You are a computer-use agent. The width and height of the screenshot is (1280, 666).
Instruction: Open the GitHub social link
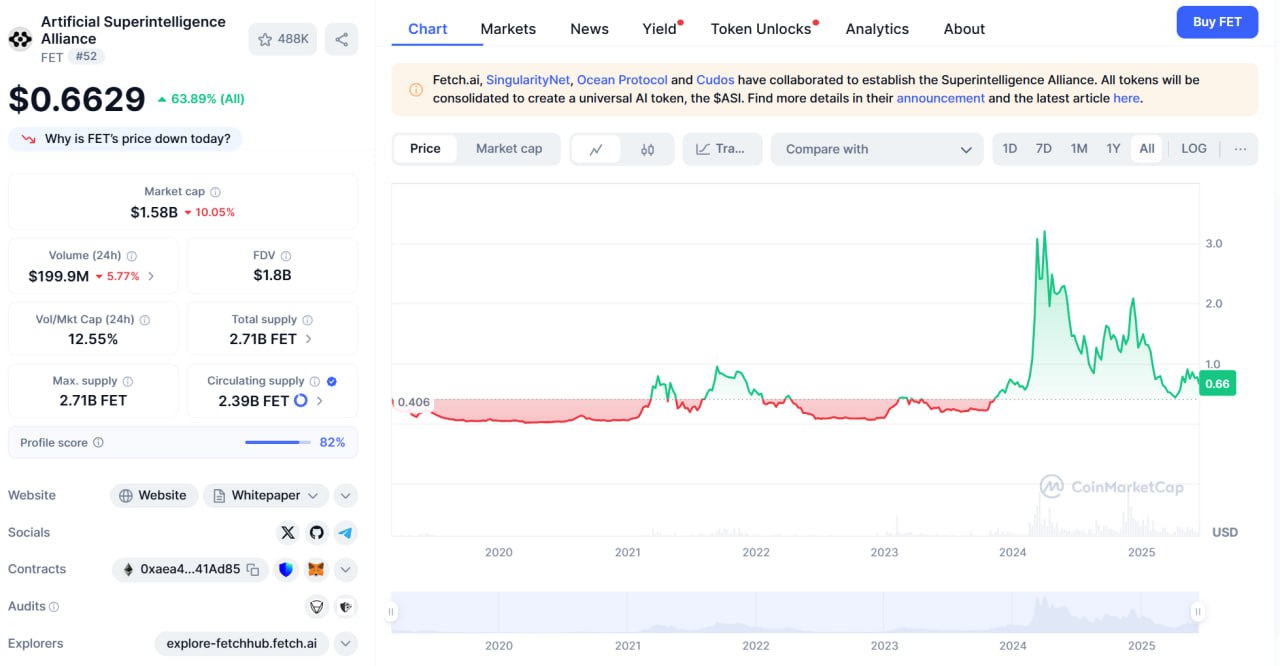(x=317, y=532)
